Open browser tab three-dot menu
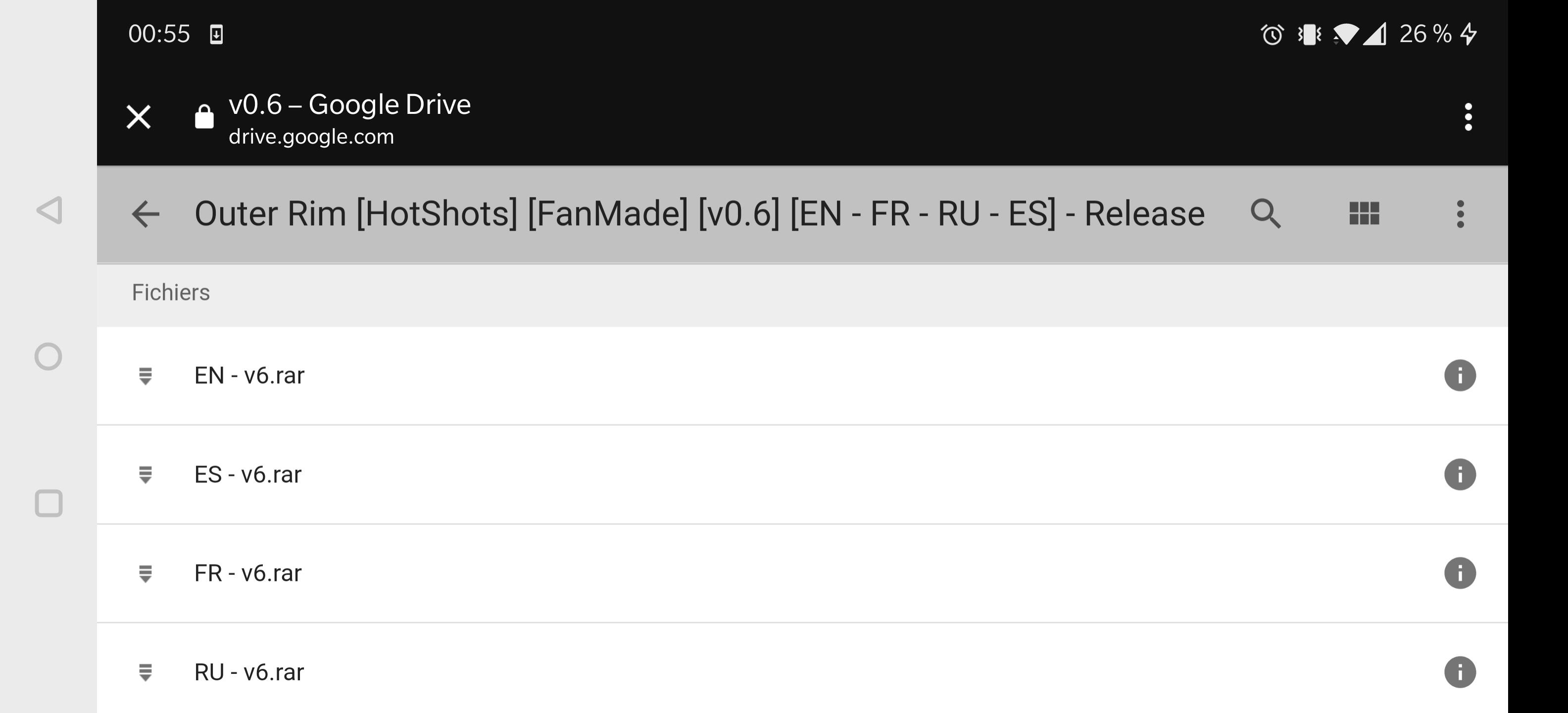1568x713 pixels. (x=1468, y=117)
